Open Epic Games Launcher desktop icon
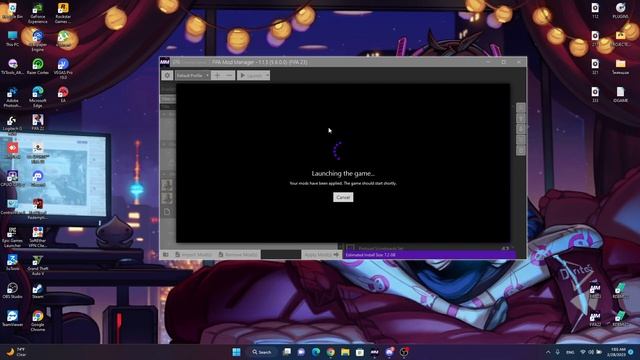The image size is (640, 360). (12, 237)
